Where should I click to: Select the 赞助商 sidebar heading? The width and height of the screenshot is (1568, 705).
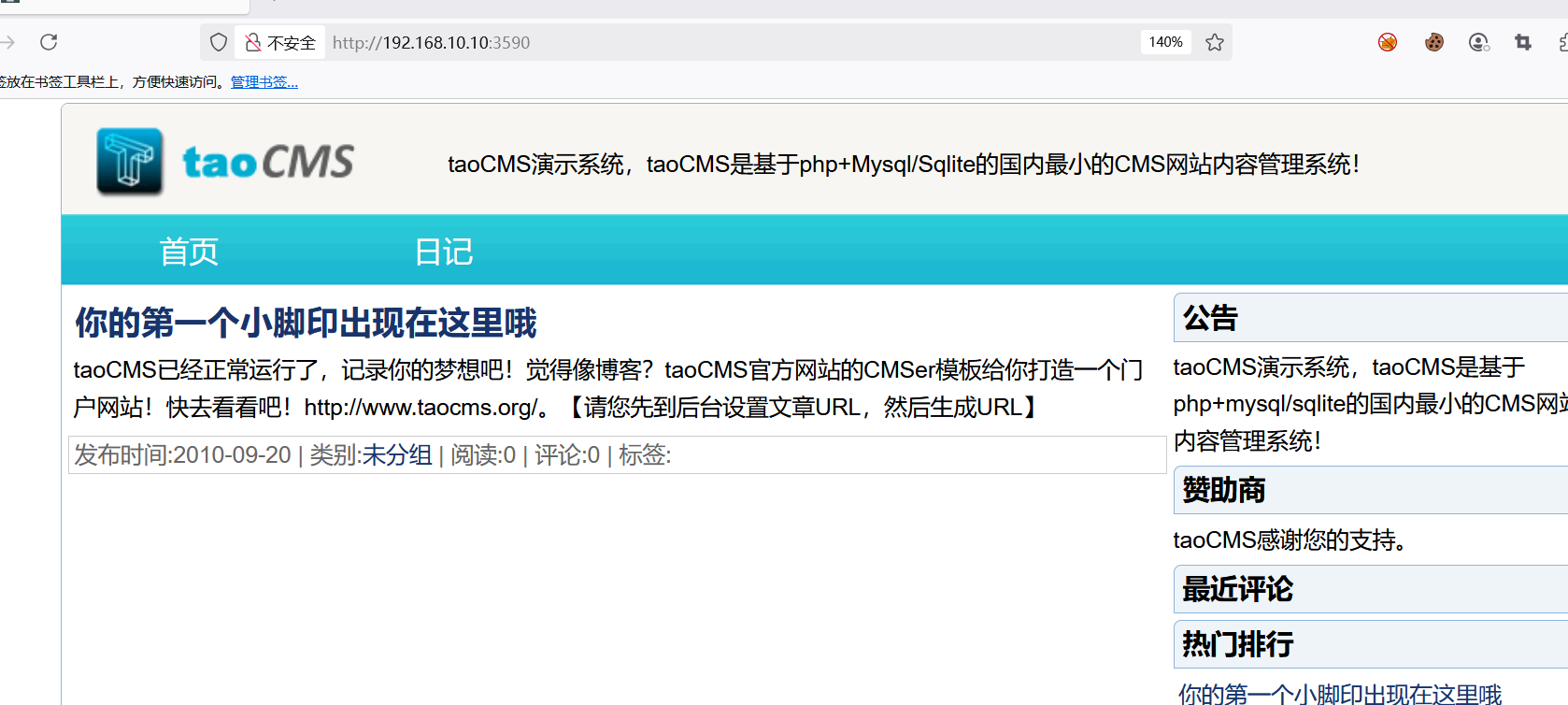(1224, 490)
